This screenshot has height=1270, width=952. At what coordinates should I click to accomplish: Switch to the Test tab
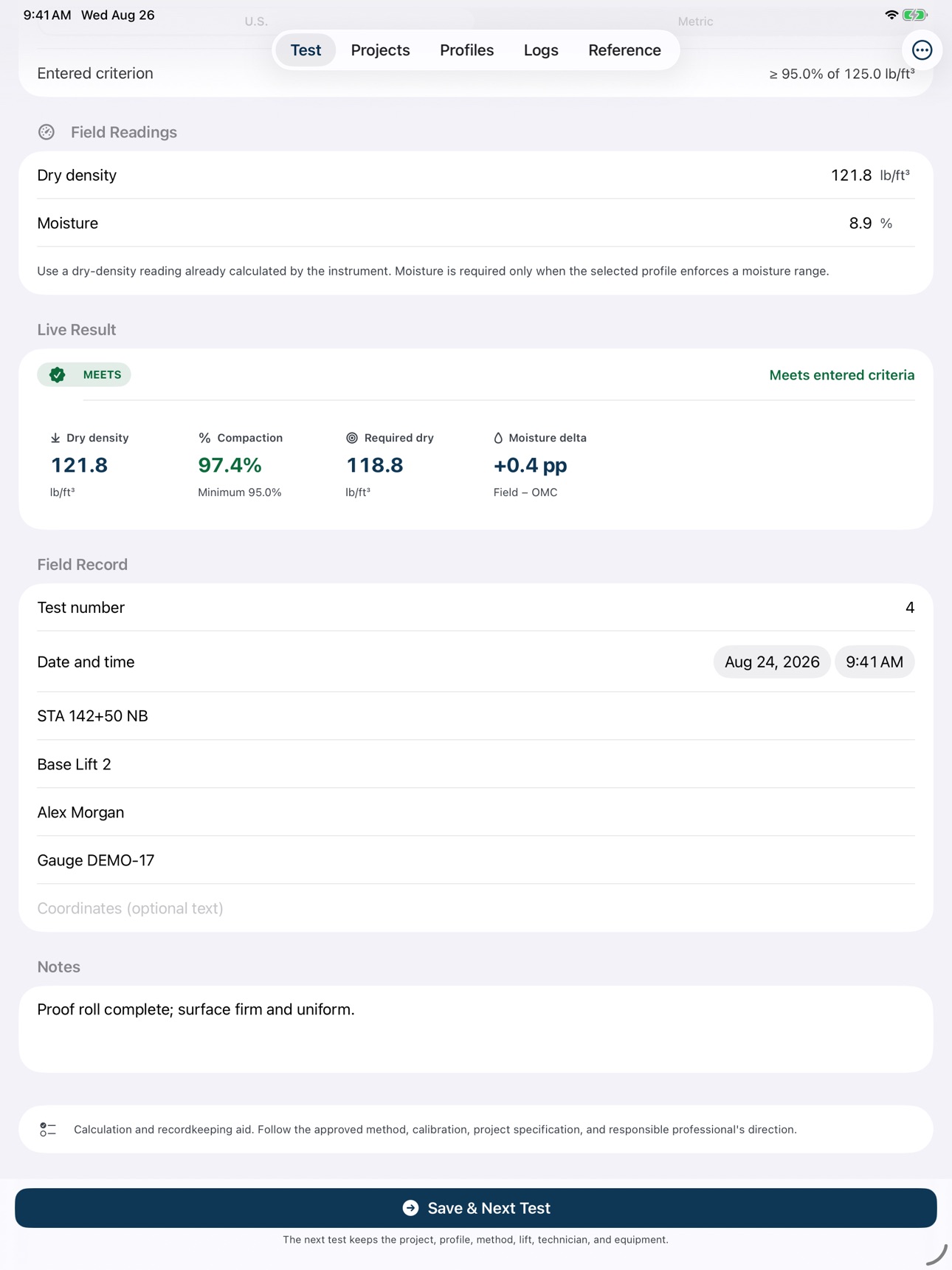tap(306, 50)
